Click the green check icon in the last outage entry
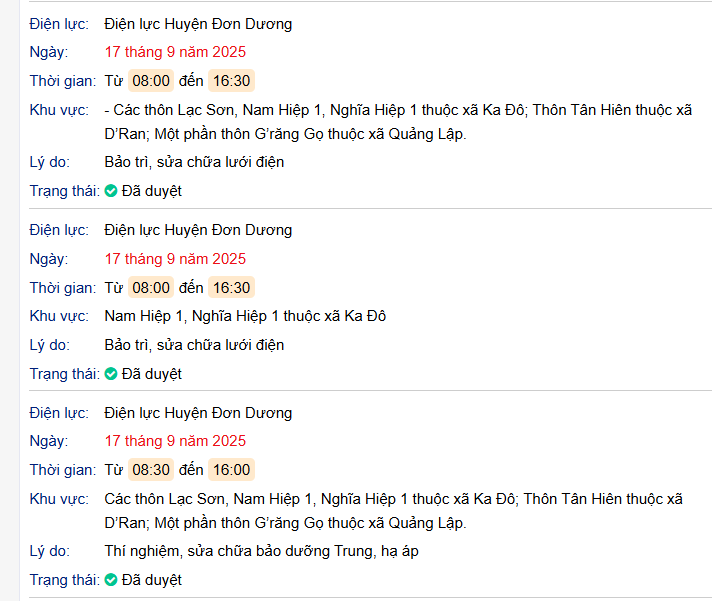The height and width of the screenshot is (601, 719). tap(111, 580)
